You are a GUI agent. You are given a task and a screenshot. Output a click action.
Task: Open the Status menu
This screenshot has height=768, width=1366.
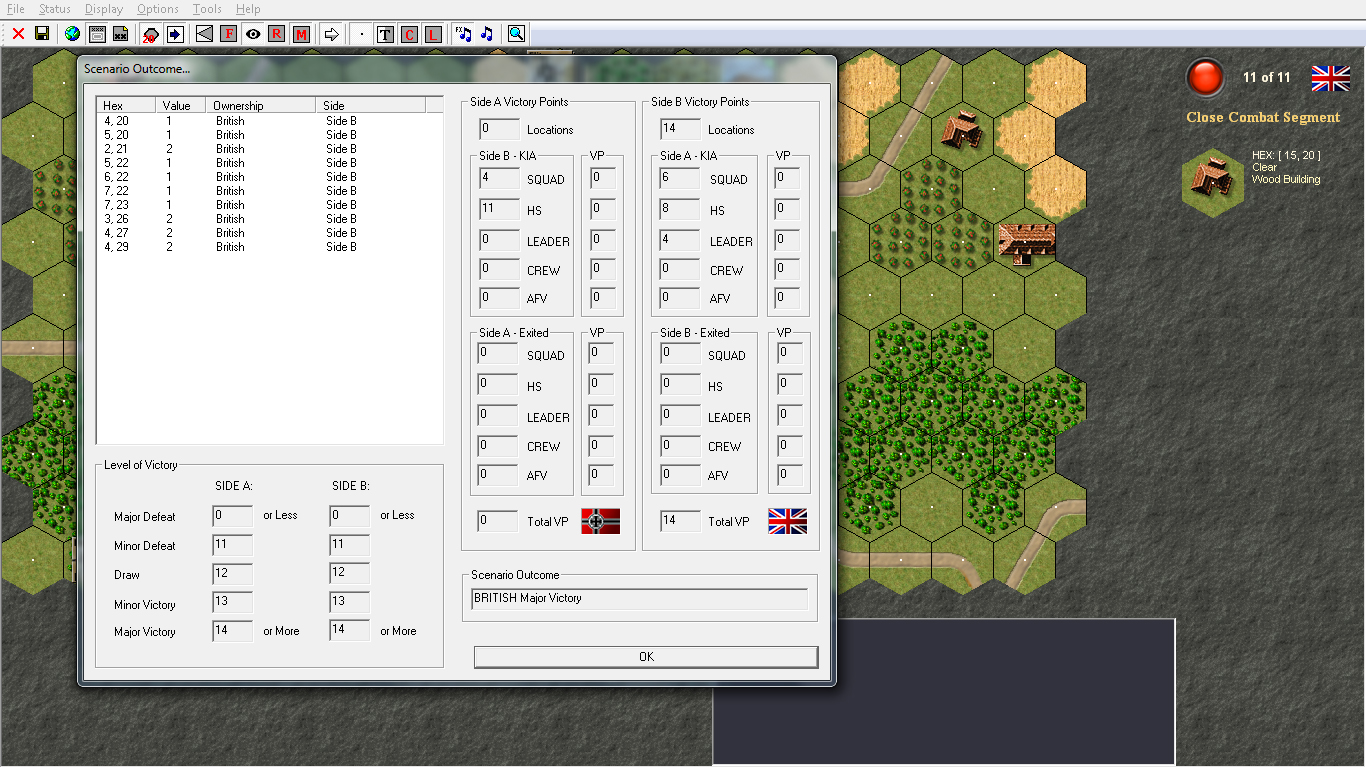click(55, 9)
